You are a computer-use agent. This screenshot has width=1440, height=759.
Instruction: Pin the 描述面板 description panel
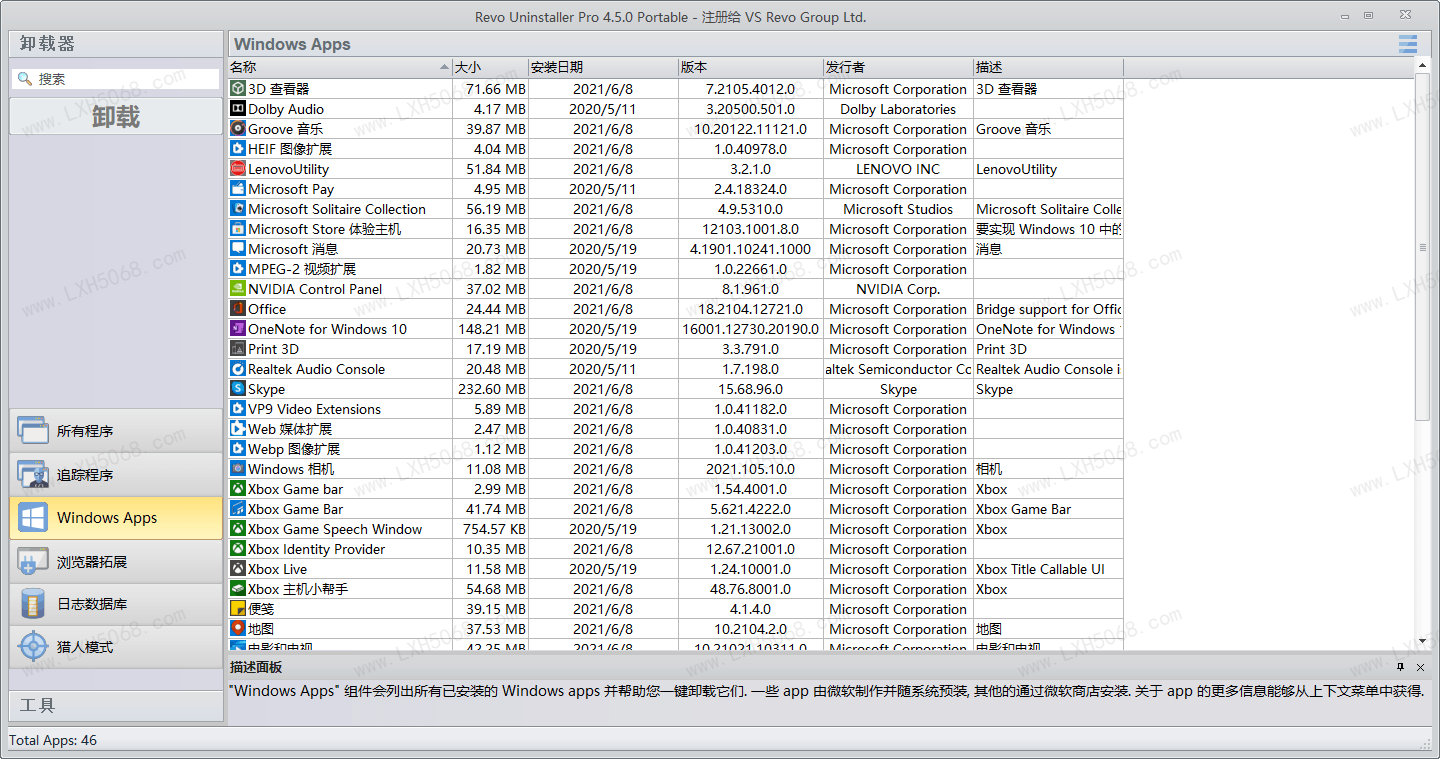tap(1400, 667)
